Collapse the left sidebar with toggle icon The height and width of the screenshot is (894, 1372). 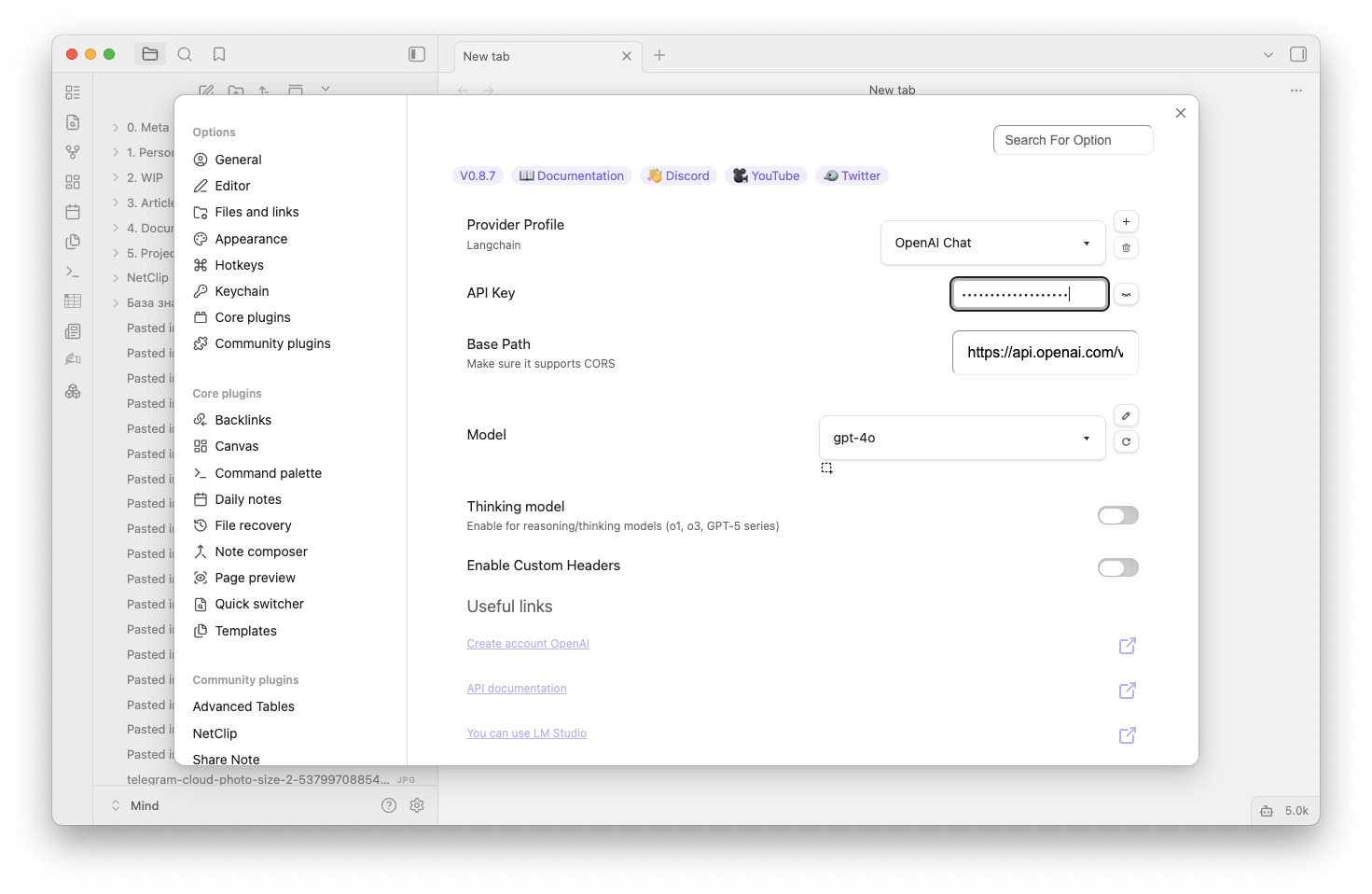(417, 54)
